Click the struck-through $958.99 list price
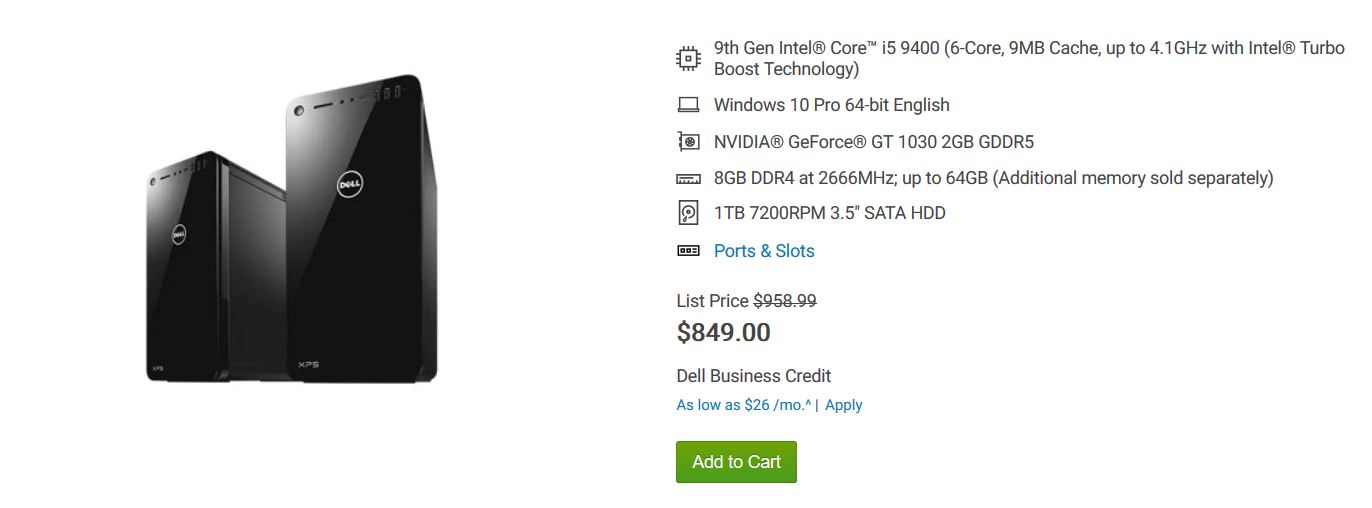This screenshot has height=508, width=1372. point(785,301)
